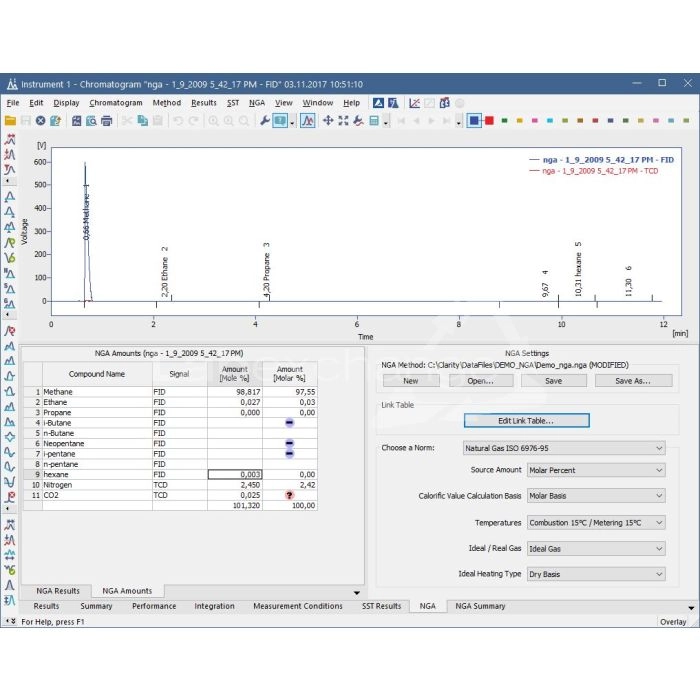Open the Temperatures dropdown

(595, 522)
